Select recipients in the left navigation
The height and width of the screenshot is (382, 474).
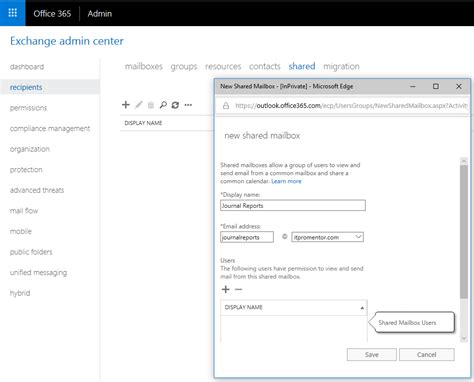click(26, 87)
